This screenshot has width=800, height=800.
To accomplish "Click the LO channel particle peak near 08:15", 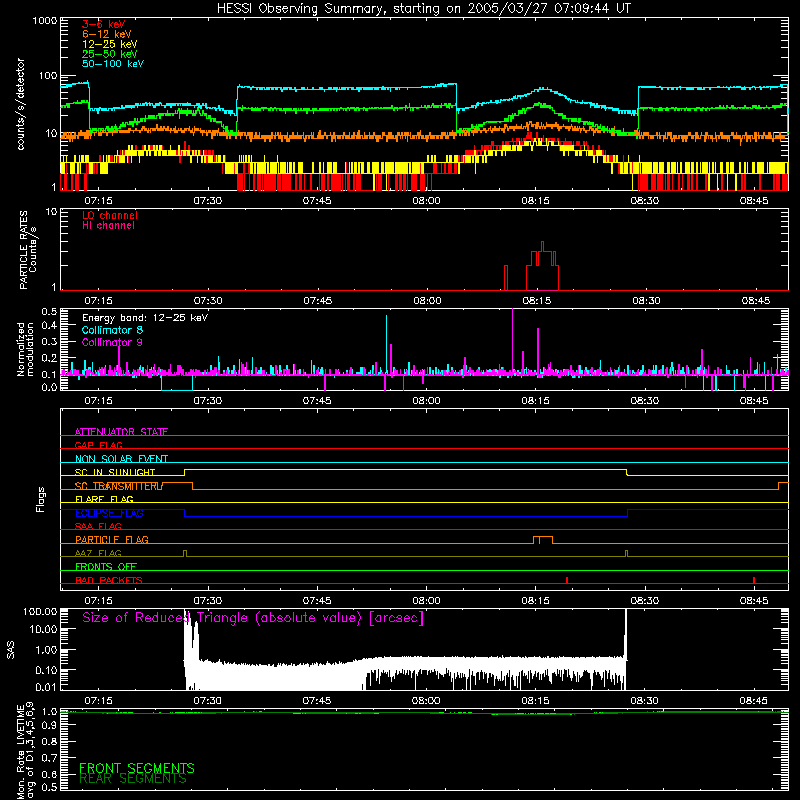I will point(542,265).
